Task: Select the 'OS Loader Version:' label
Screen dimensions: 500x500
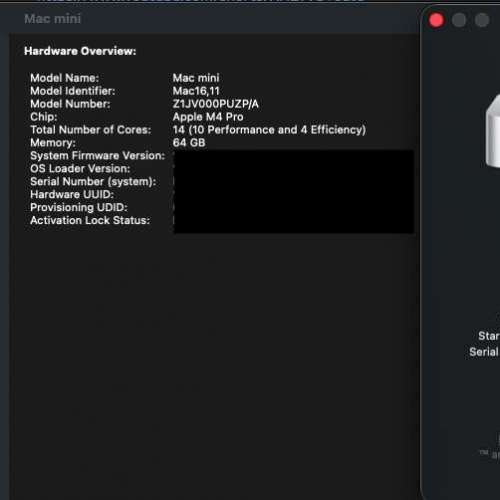Action: [x=80, y=169]
